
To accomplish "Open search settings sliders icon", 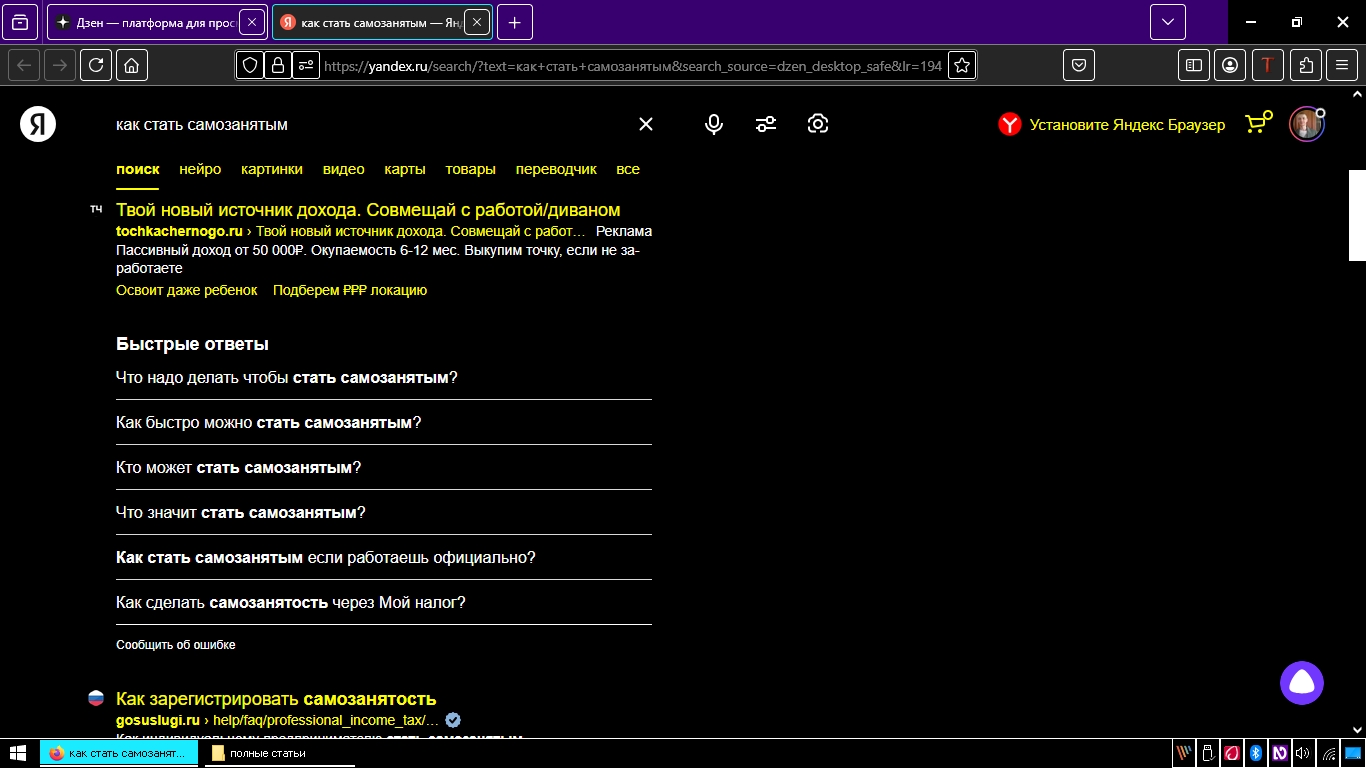I will click(766, 124).
